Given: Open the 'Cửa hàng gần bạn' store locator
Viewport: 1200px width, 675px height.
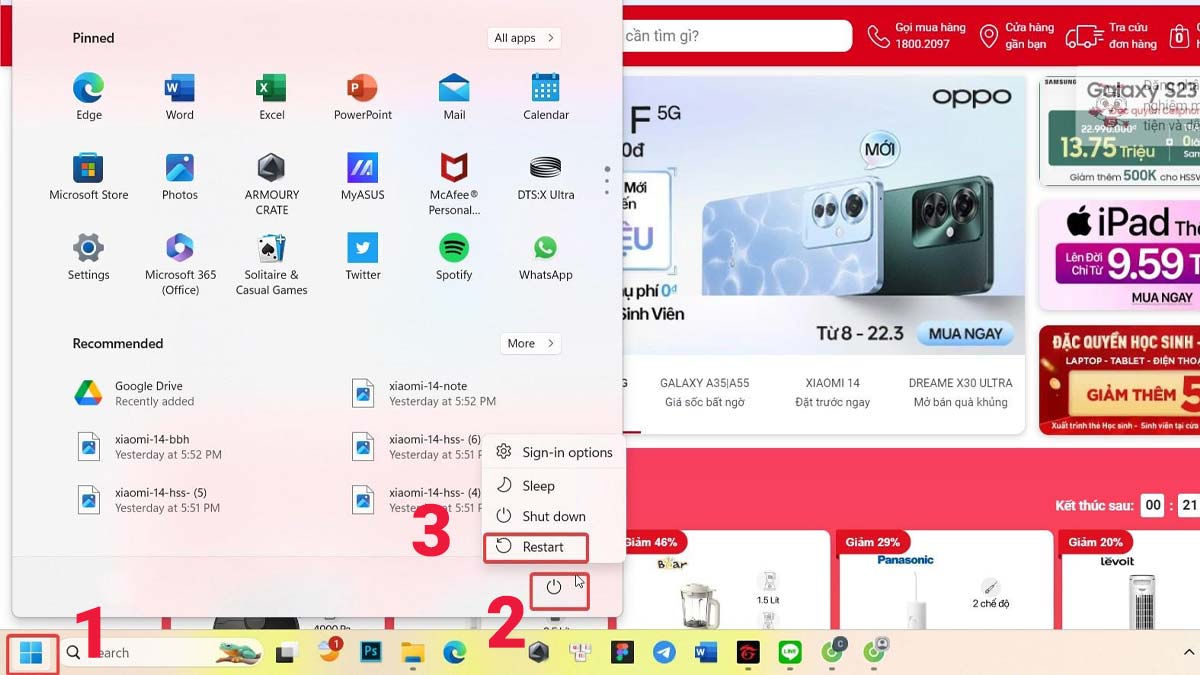Looking at the screenshot, I should pyautogui.click(x=1017, y=36).
